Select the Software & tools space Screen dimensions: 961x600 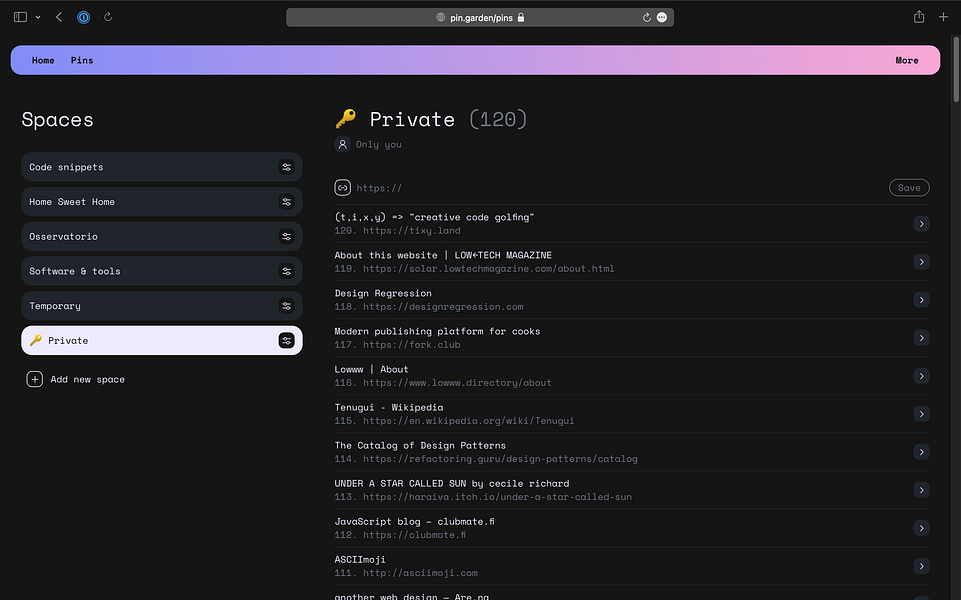point(162,271)
